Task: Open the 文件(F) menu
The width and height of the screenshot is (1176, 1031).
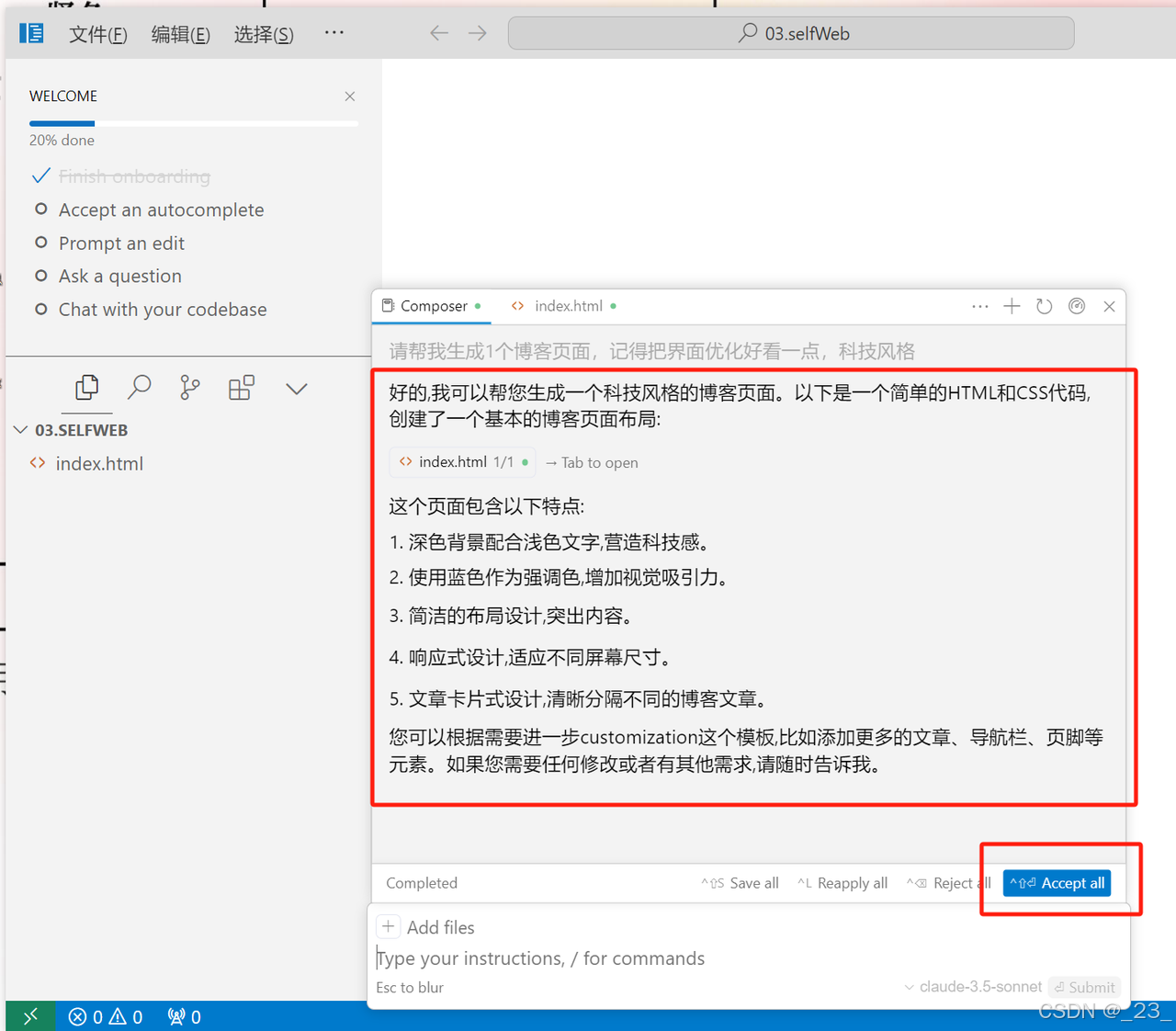Action: pyautogui.click(x=97, y=35)
